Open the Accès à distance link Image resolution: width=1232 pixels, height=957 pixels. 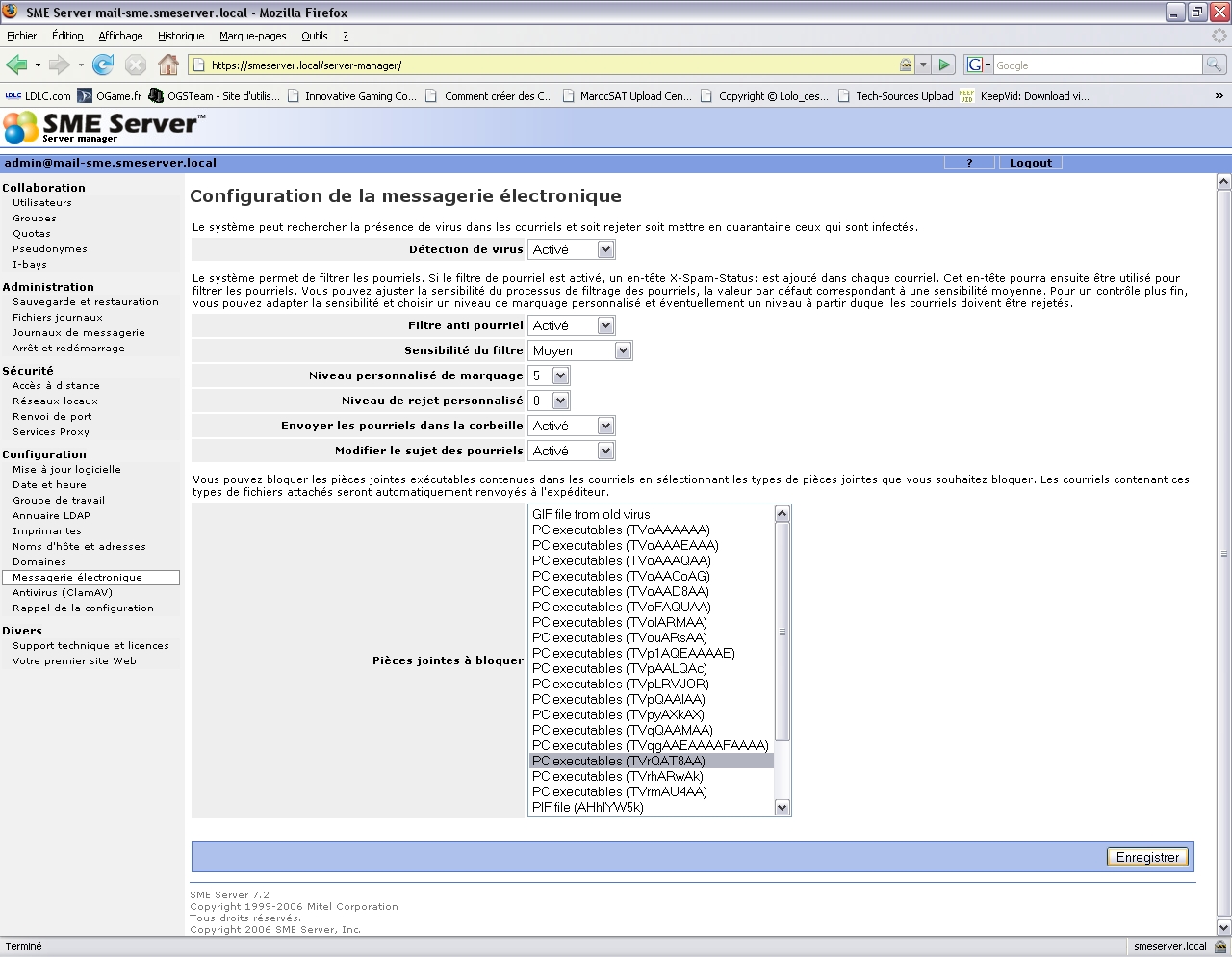coord(56,386)
